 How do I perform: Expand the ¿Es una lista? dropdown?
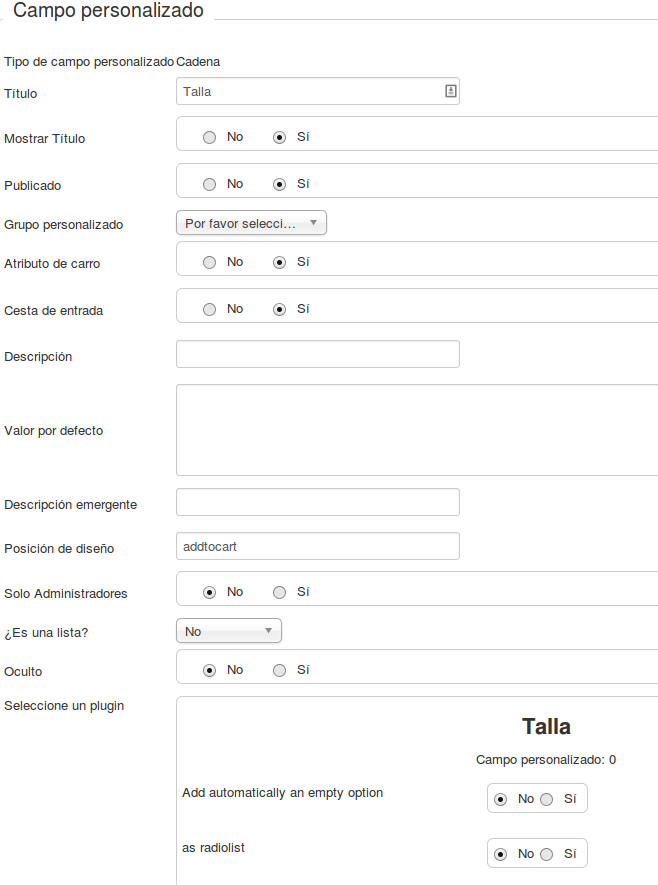click(229, 631)
